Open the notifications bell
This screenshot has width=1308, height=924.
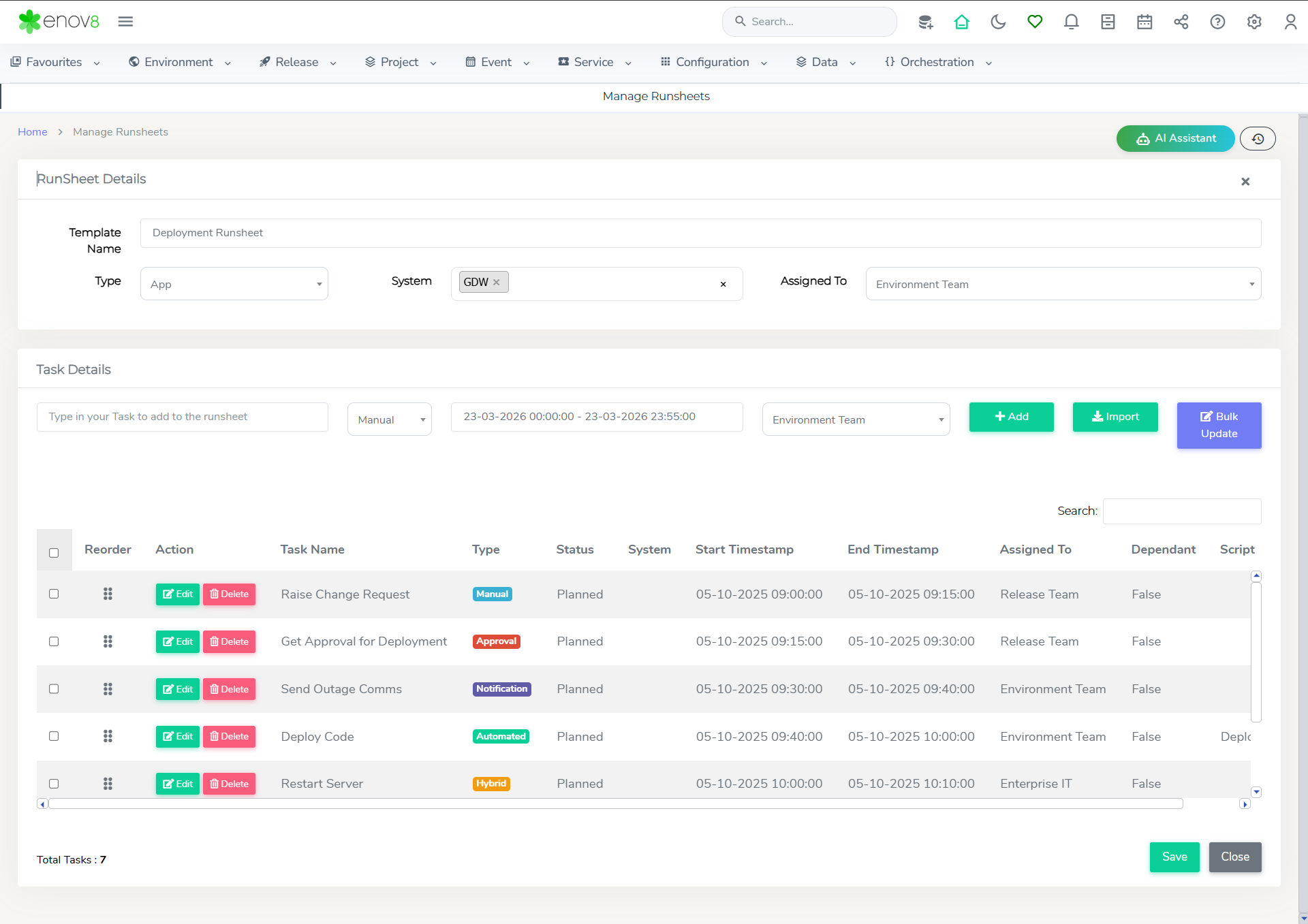1071,22
